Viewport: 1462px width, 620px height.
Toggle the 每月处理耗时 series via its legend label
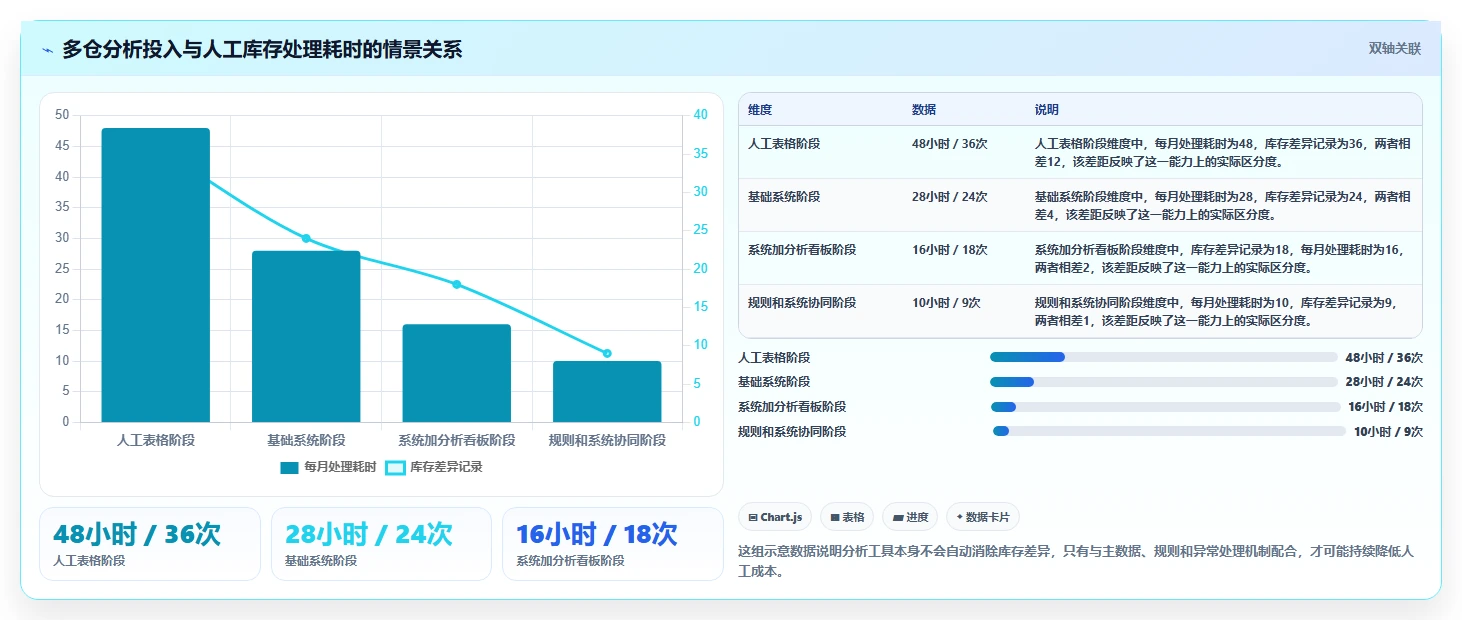coord(340,467)
